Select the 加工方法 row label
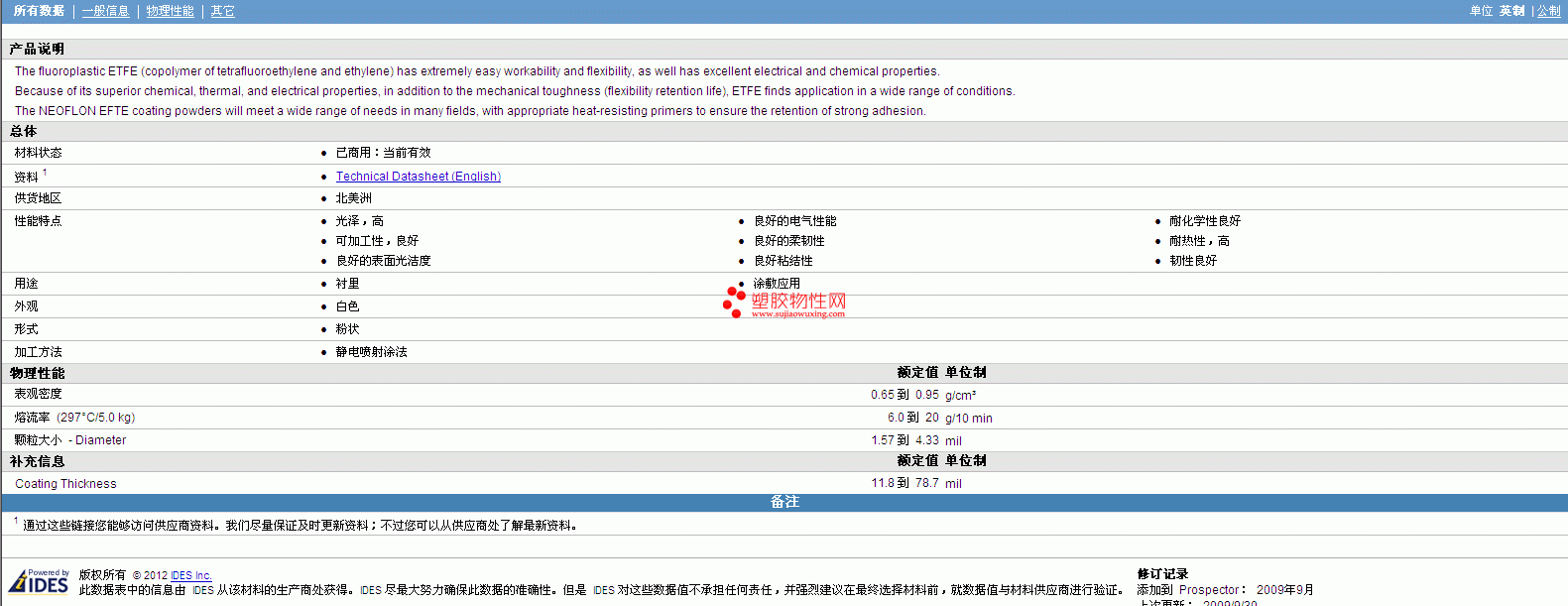 click(x=38, y=352)
